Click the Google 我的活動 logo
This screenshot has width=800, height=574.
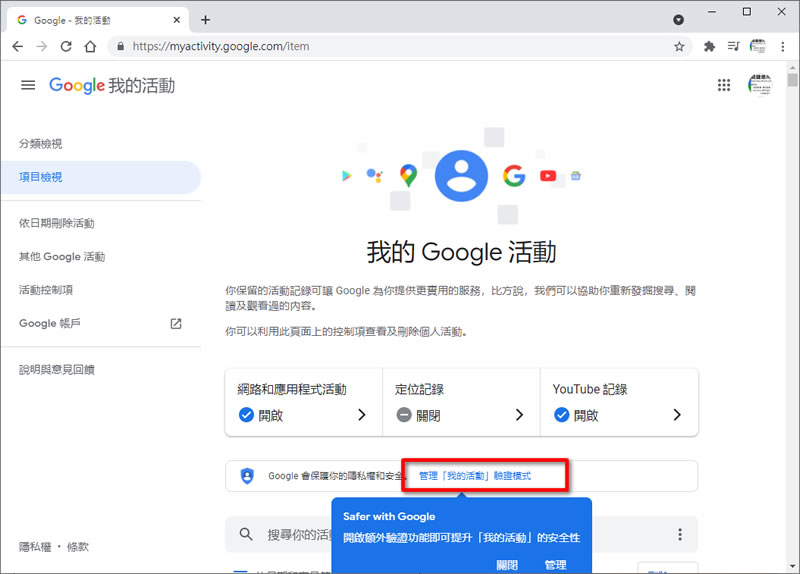click(x=112, y=85)
